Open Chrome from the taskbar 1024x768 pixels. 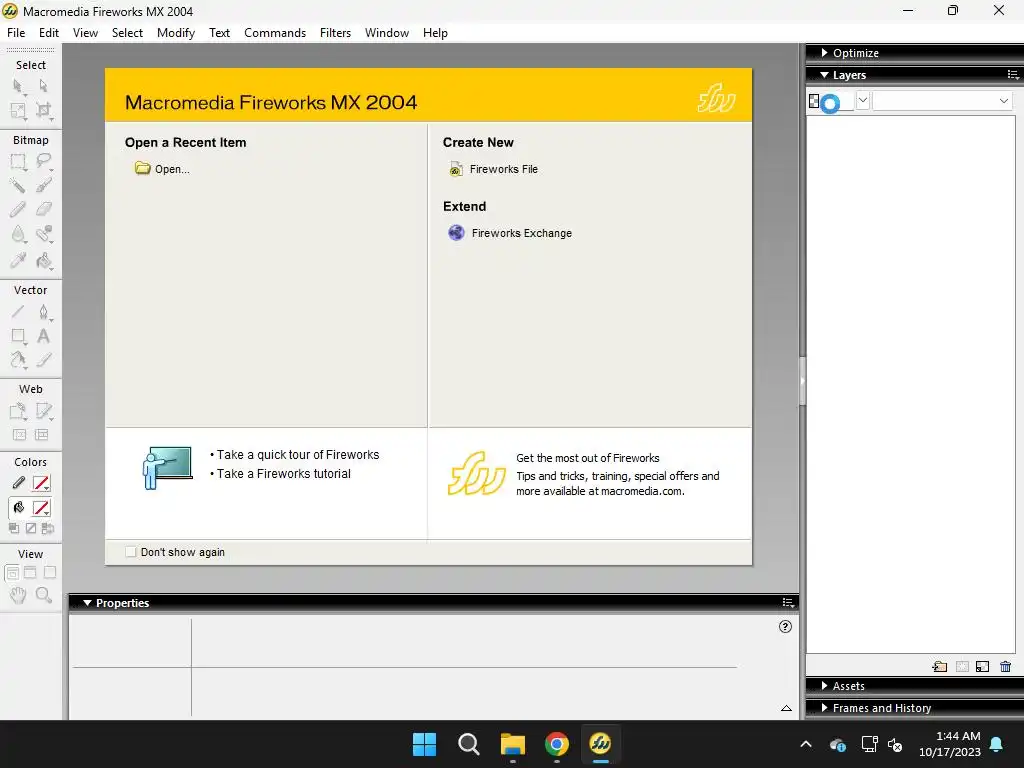pos(556,744)
